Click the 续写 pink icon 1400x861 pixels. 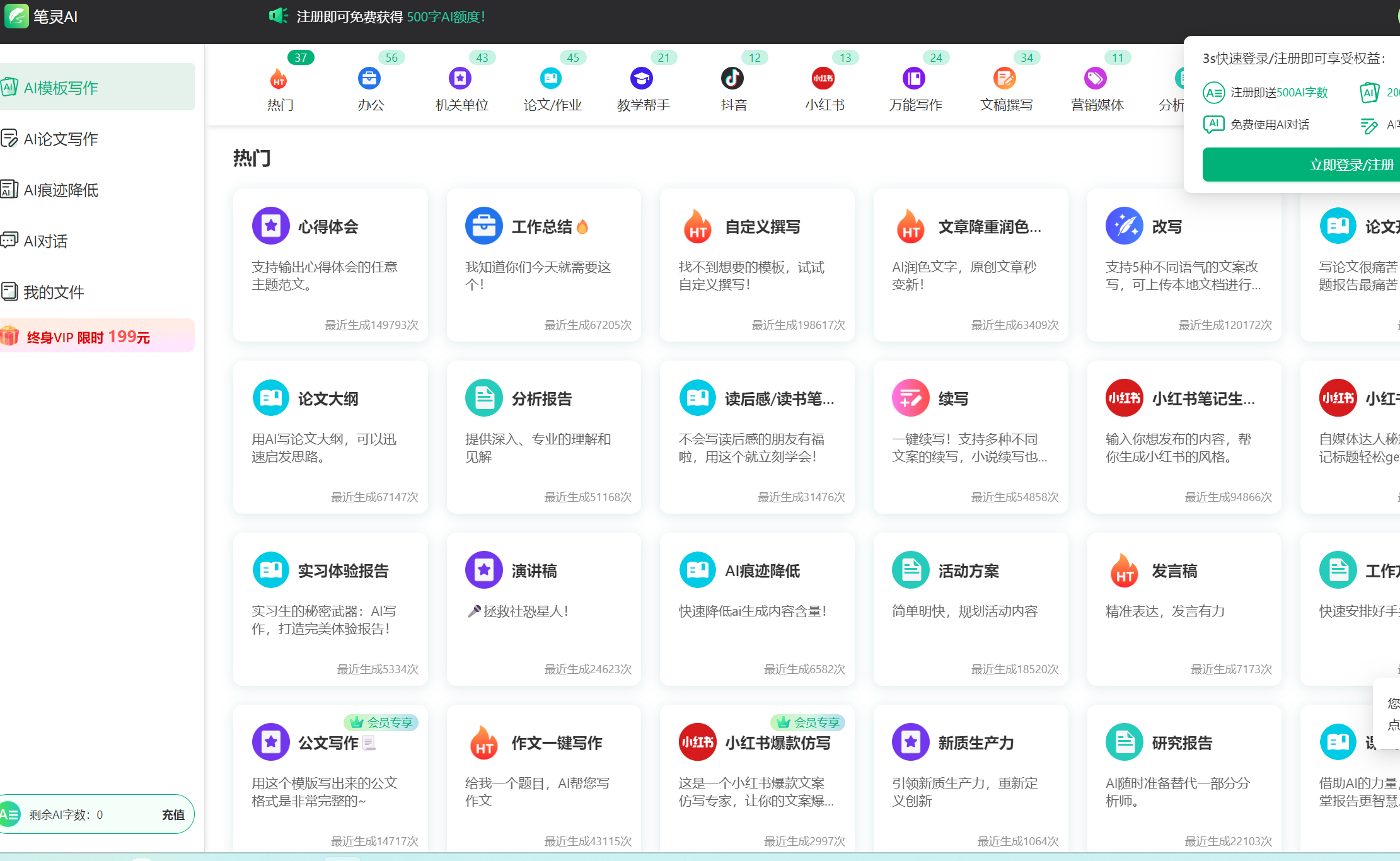[x=911, y=398]
